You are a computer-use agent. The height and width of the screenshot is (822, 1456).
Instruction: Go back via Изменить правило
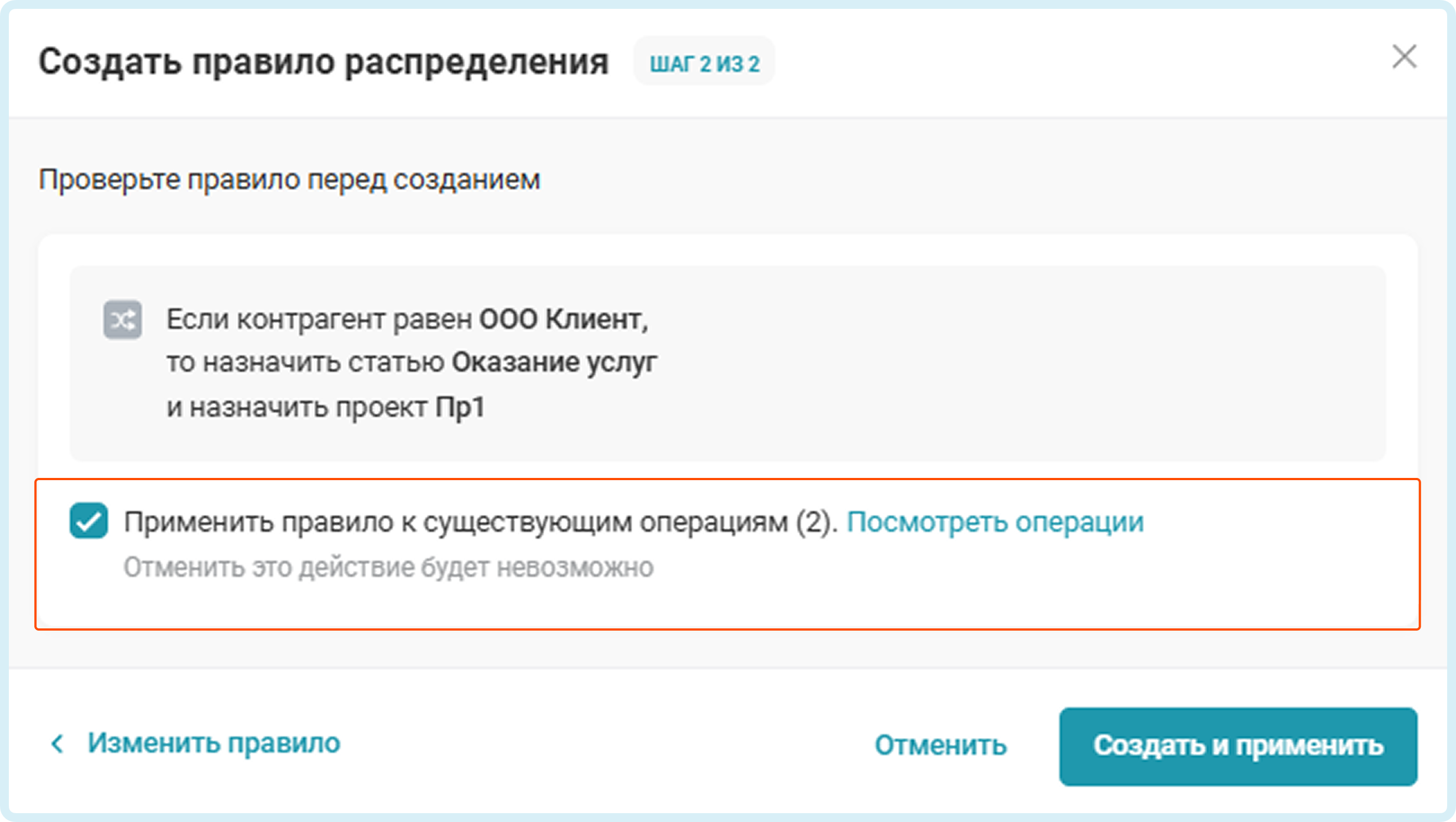click(214, 744)
